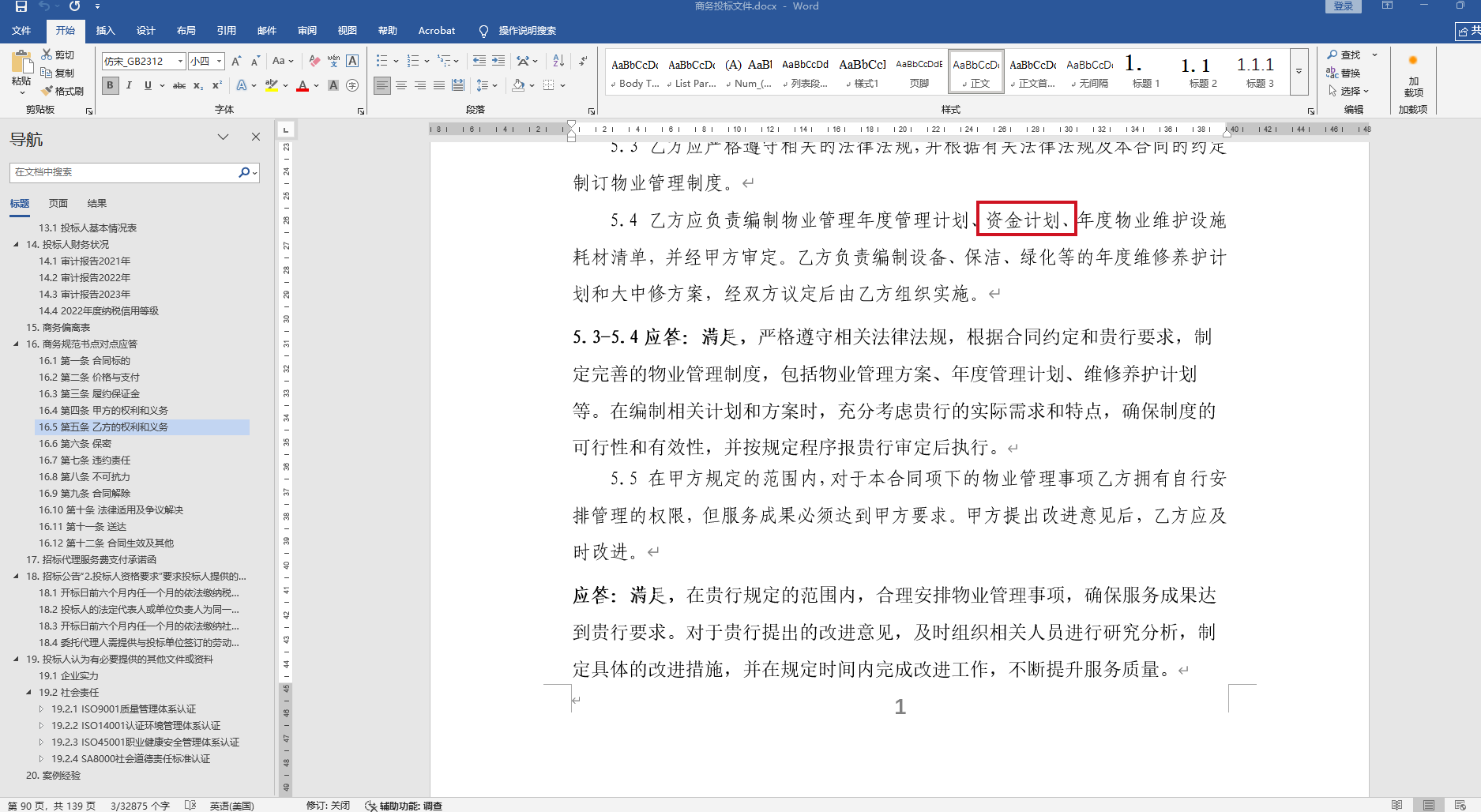Expand the styles gallery more button
The width and height of the screenshot is (1481, 812).
point(1299,71)
